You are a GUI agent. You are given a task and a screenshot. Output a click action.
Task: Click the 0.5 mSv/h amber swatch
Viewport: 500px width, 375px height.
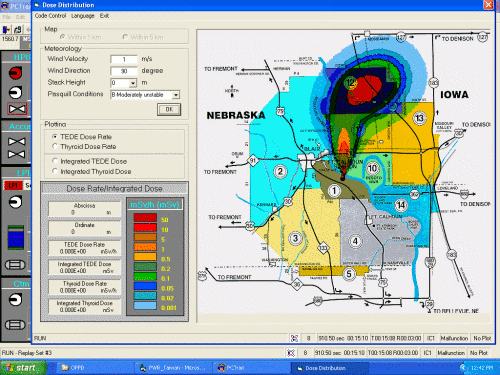[145, 257]
